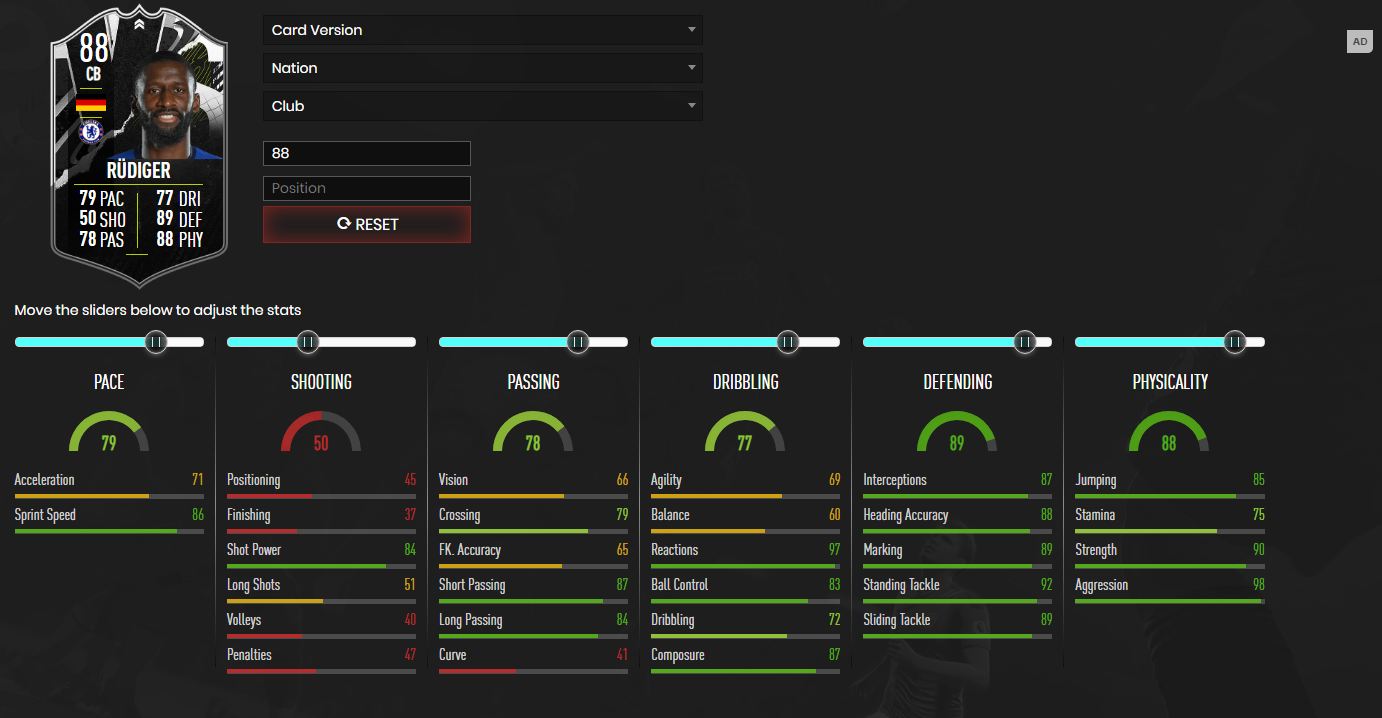Open the Nation dropdown
The width and height of the screenshot is (1382, 718).
click(483, 68)
